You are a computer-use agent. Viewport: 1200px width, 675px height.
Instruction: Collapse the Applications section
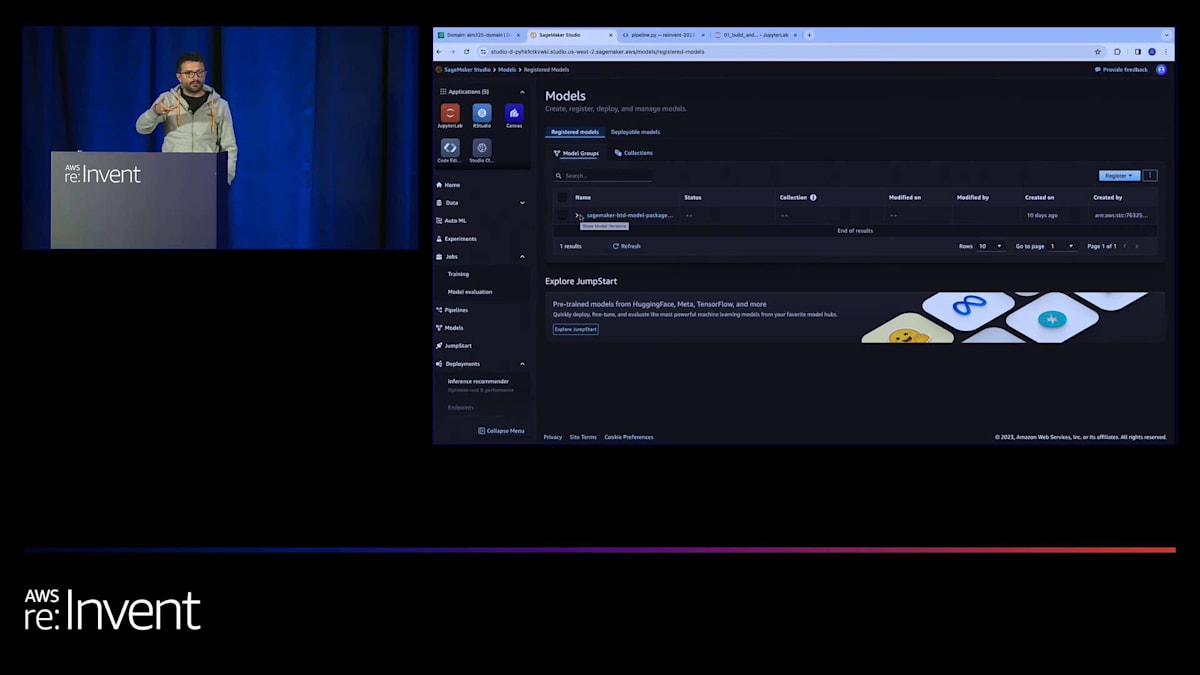coord(522,92)
